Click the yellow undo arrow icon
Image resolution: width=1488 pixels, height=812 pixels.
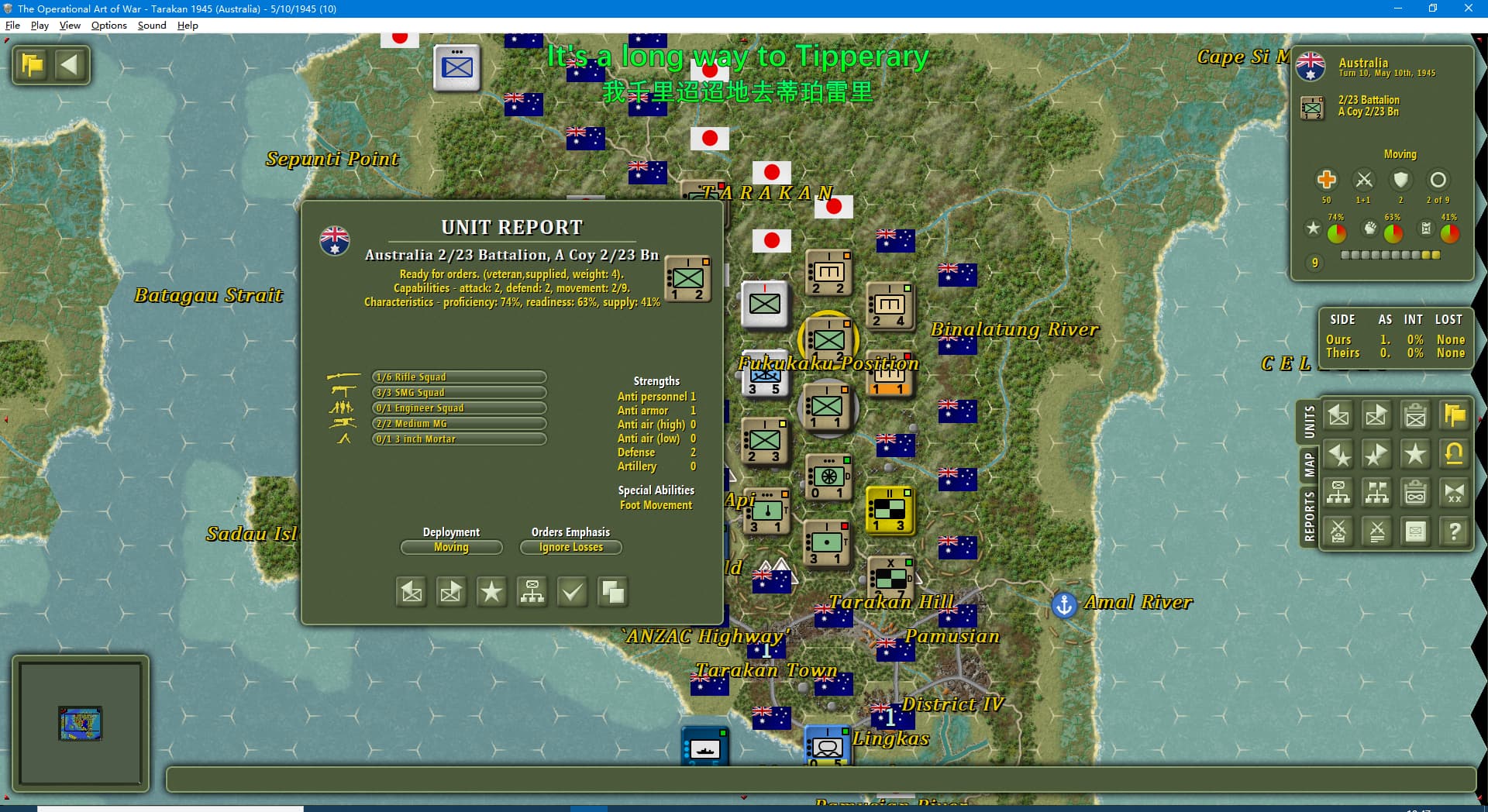tap(1454, 454)
